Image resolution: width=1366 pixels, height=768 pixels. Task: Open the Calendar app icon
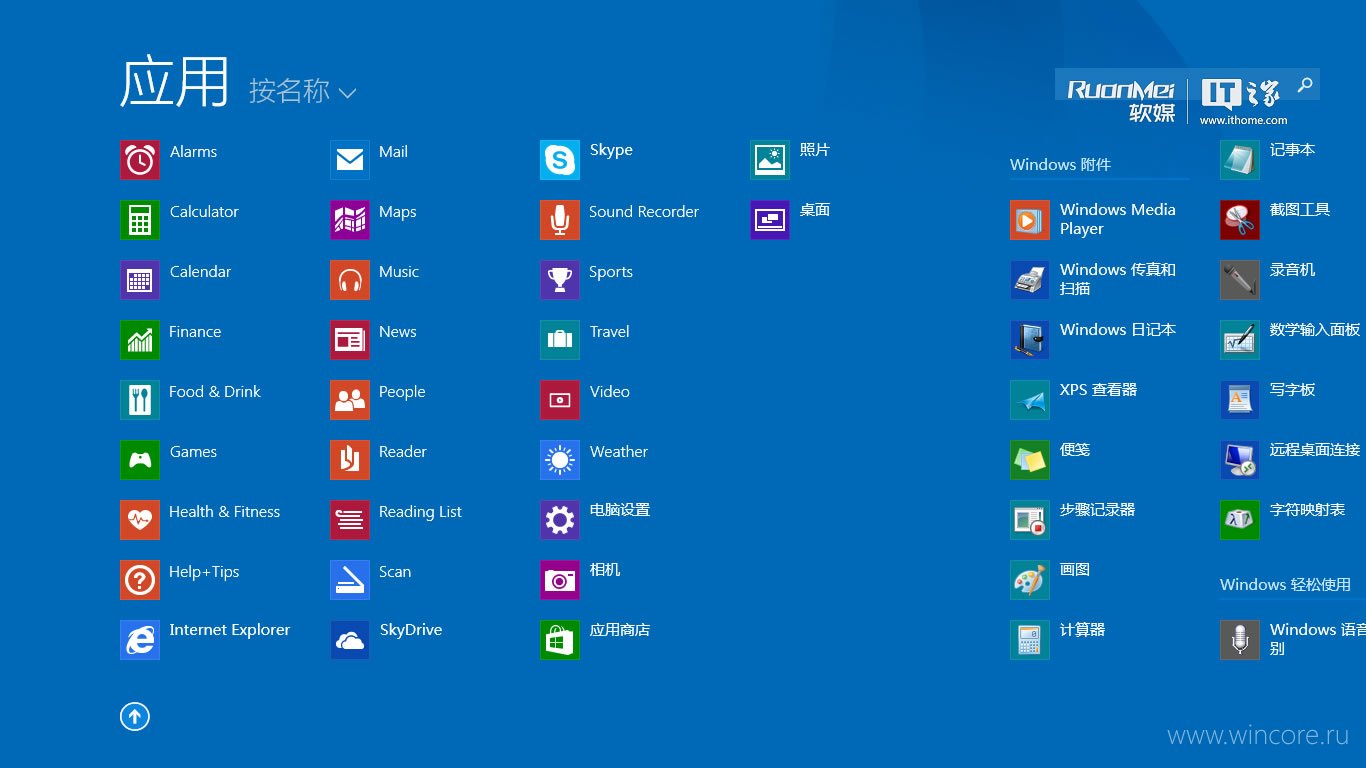click(140, 280)
